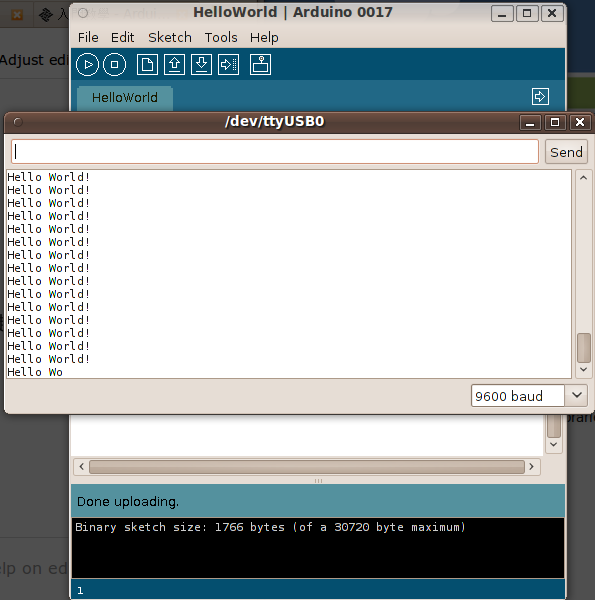595x600 pixels.
Task: Maximize the Arduino 0017 window
Action: click(x=527, y=14)
